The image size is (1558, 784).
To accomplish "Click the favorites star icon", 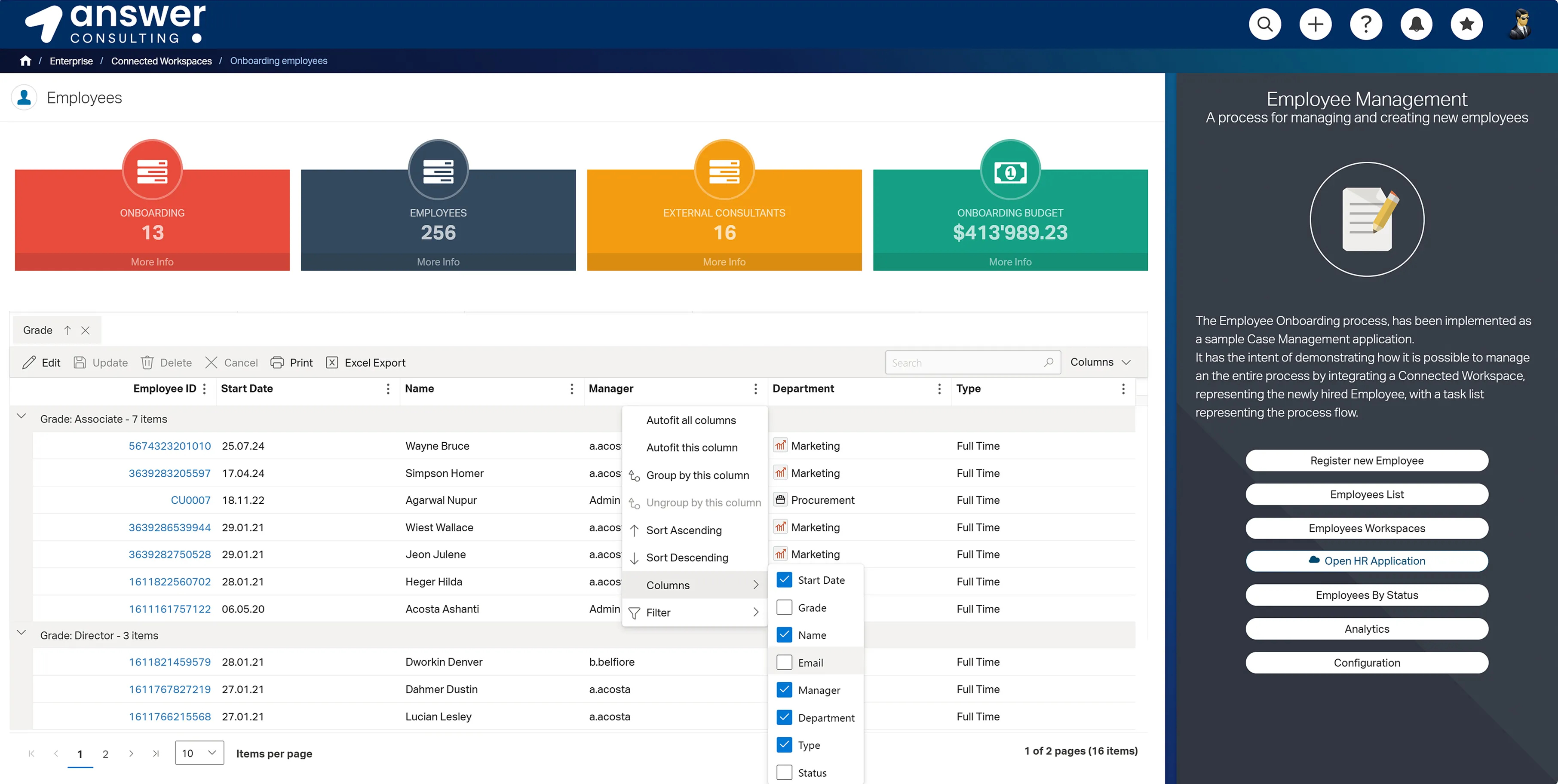I will [1467, 24].
